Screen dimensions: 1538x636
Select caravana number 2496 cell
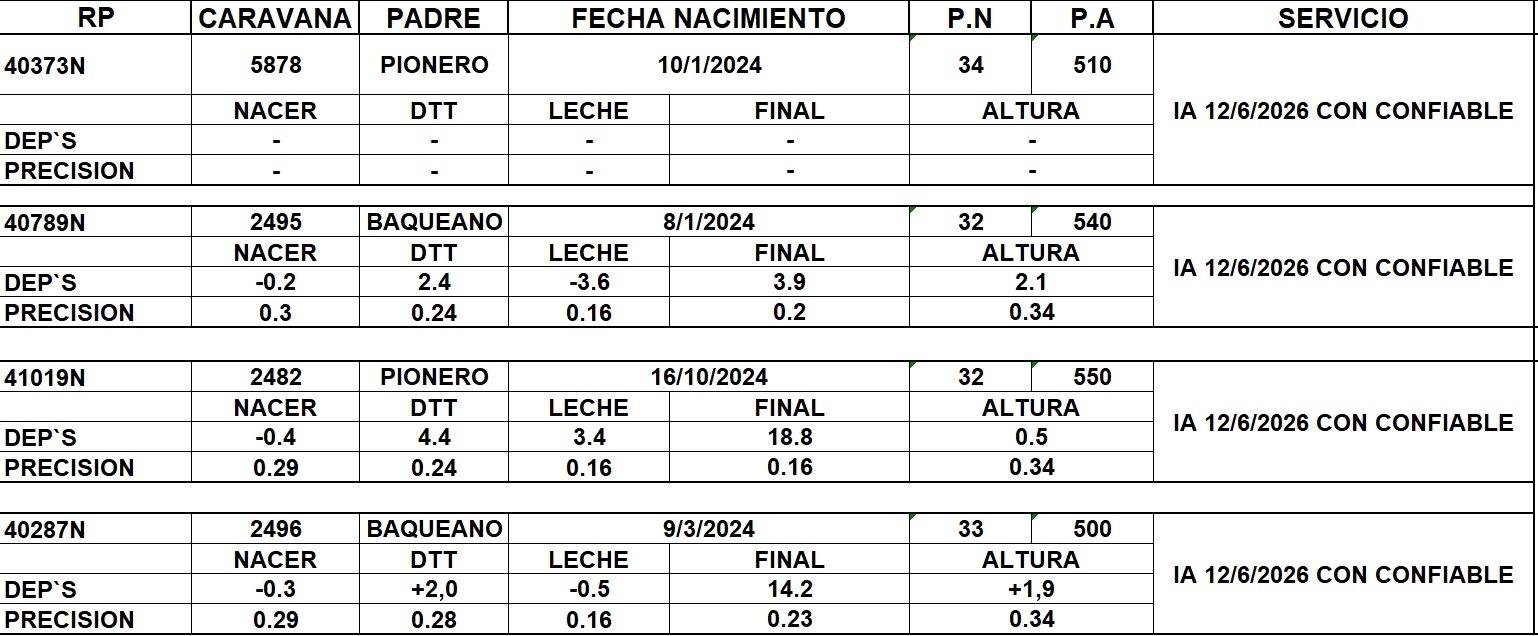click(x=275, y=529)
